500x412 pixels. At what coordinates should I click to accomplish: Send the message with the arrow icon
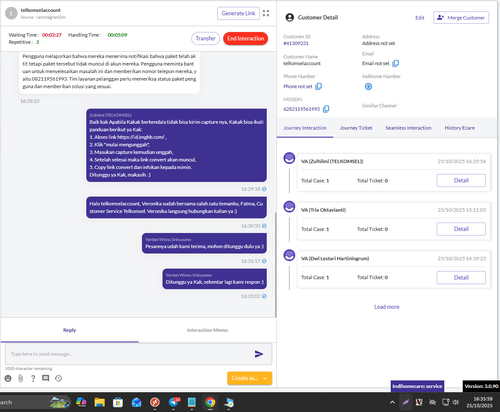[259, 354]
